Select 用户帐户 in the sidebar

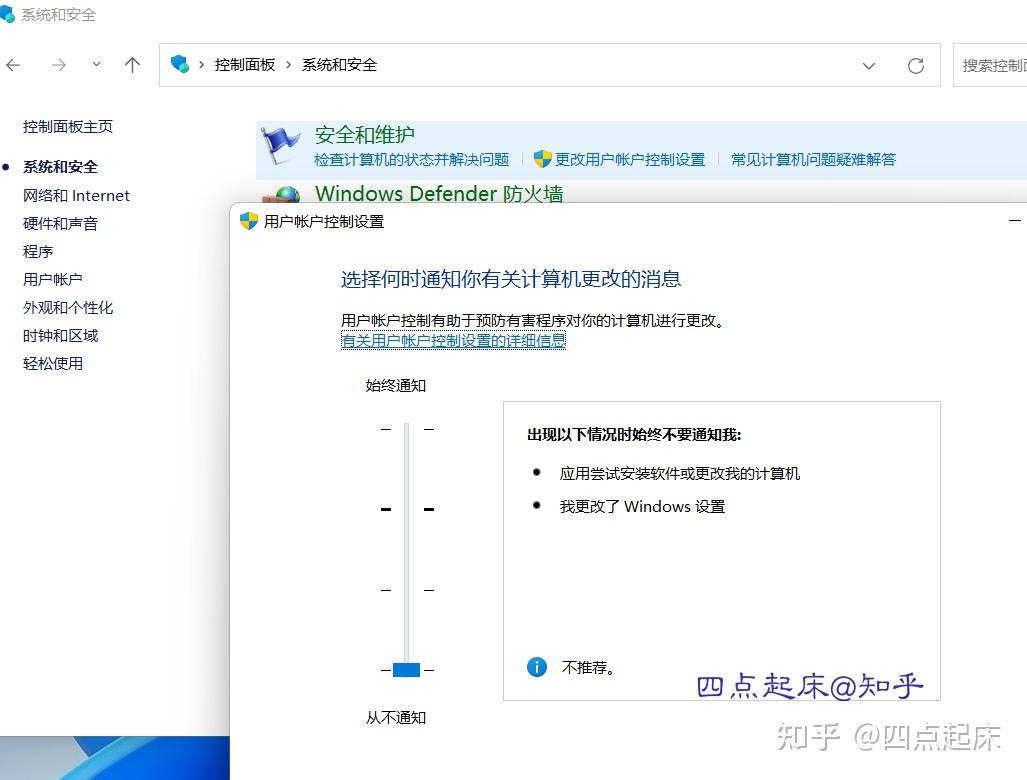click(52, 279)
